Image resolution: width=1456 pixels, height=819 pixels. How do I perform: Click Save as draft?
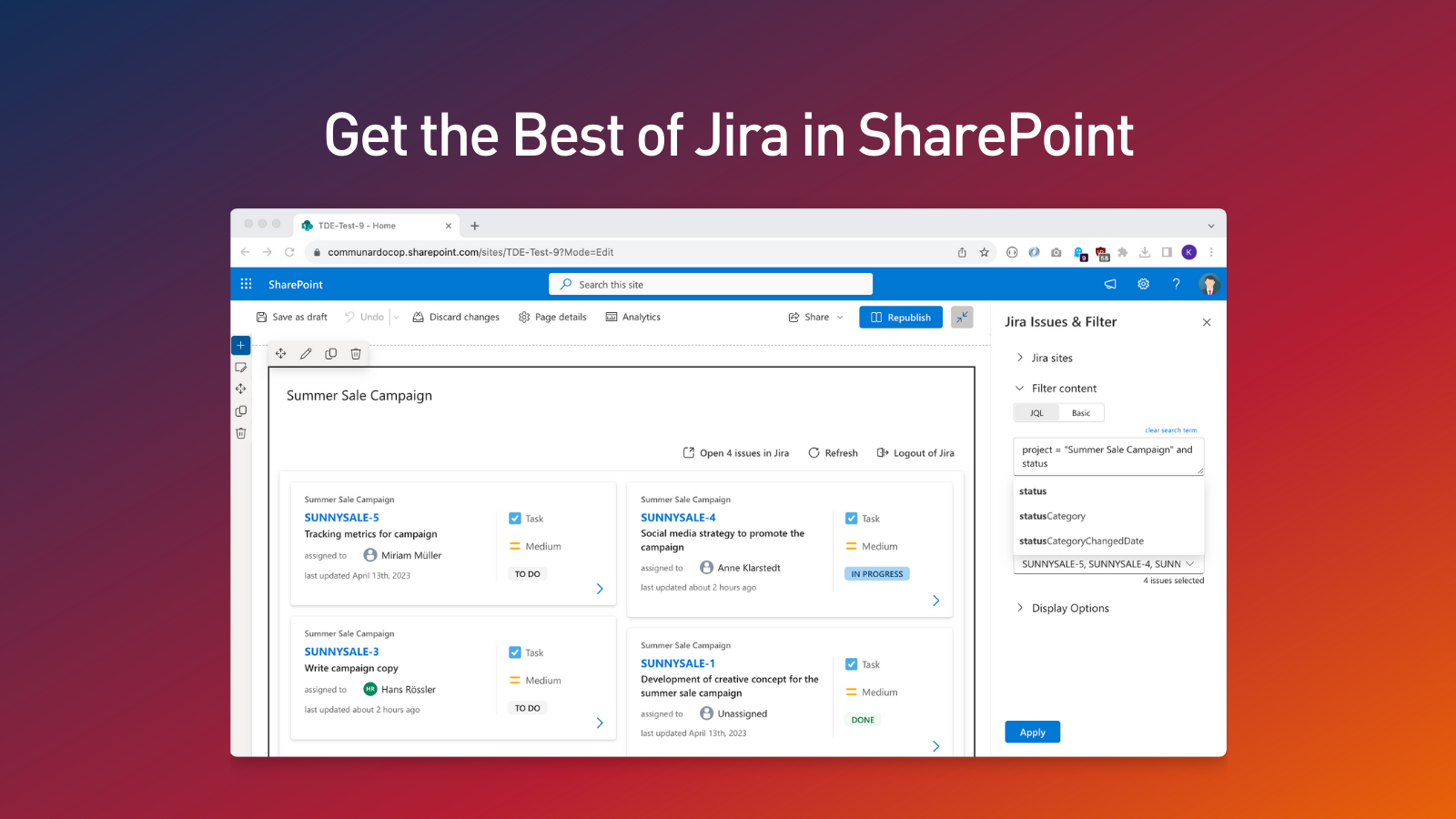[x=291, y=317]
